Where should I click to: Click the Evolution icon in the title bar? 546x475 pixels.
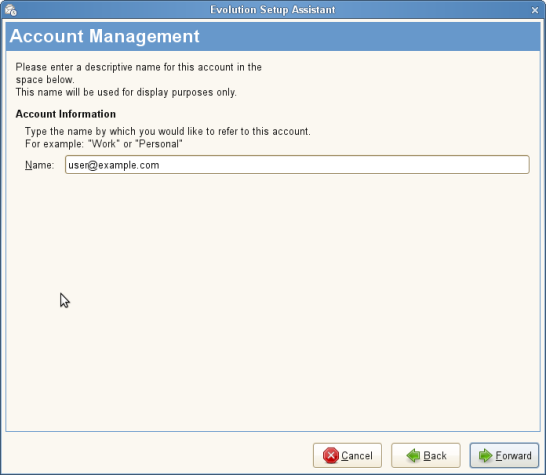[x=10, y=10]
